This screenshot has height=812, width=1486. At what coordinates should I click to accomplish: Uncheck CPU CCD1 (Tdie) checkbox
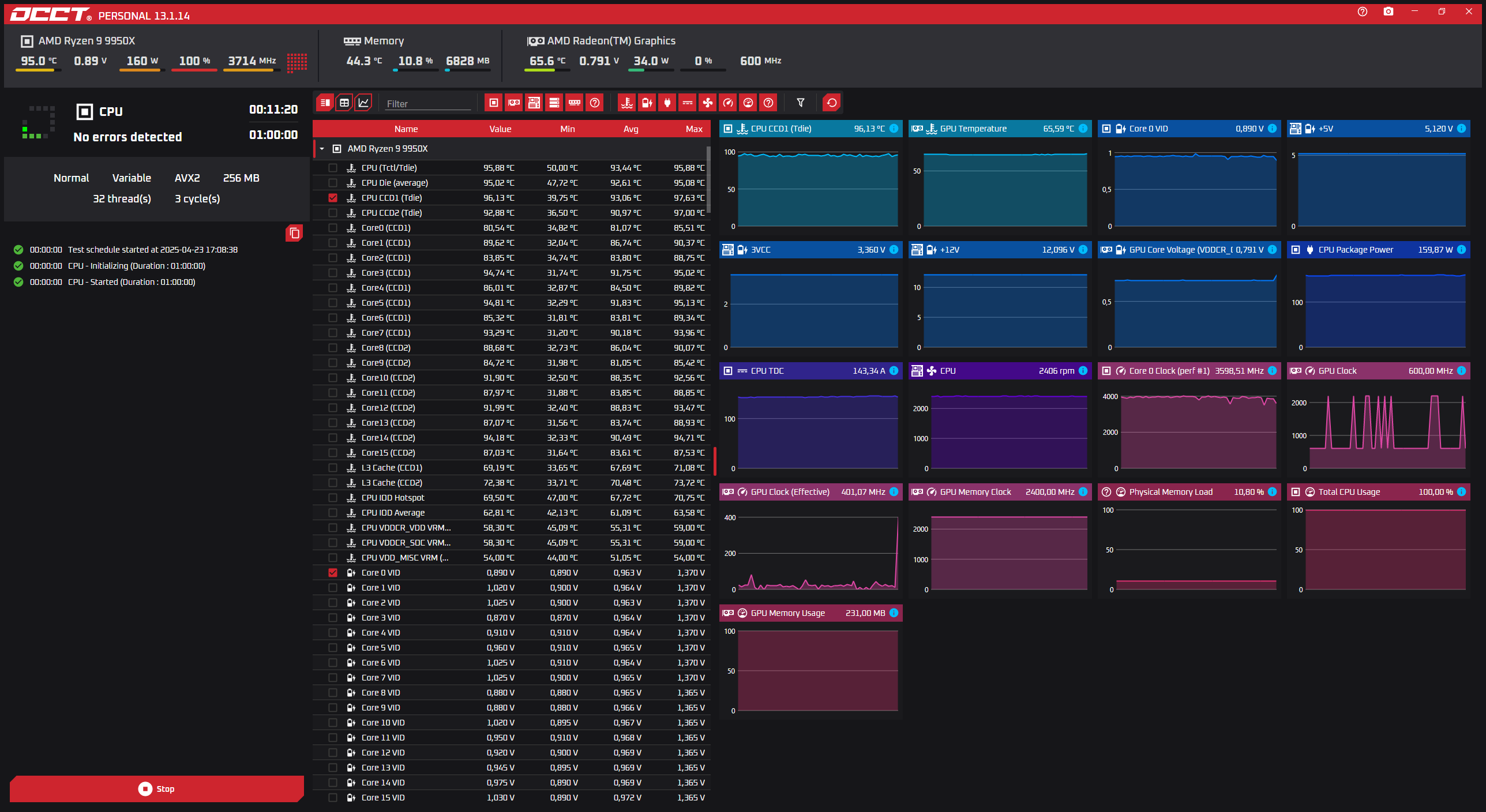[x=333, y=198]
